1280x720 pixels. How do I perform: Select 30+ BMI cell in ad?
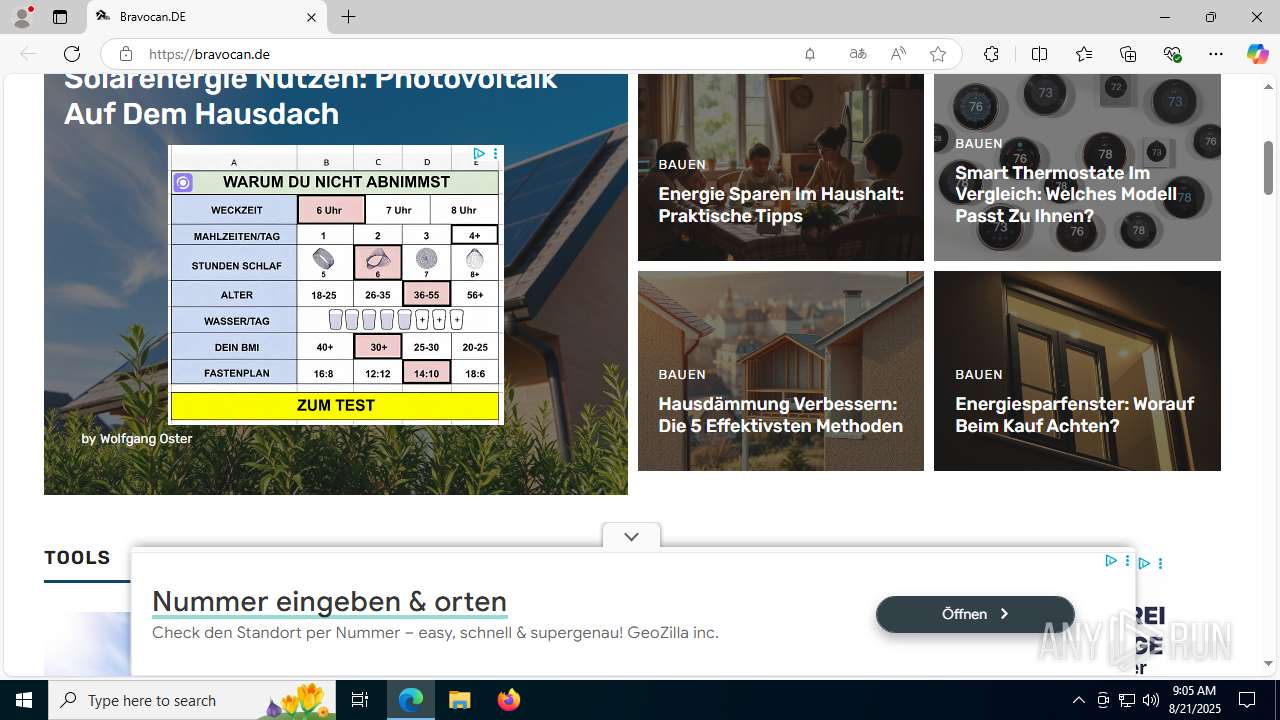[378, 347]
